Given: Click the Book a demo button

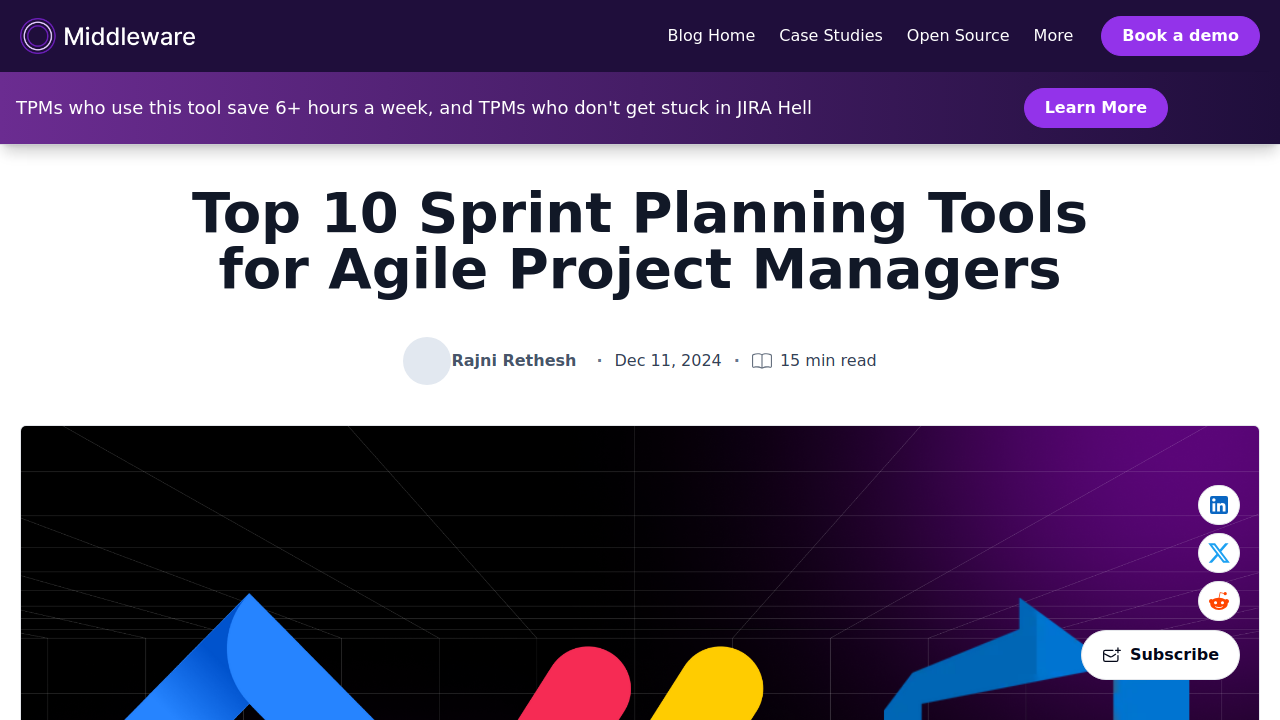Looking at the screenshot, I should tap(1180, 36).
